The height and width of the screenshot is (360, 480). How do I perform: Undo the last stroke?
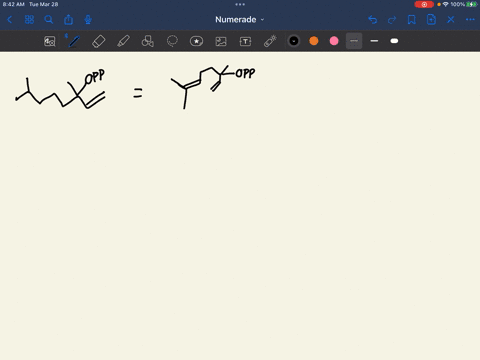(373, 20)
